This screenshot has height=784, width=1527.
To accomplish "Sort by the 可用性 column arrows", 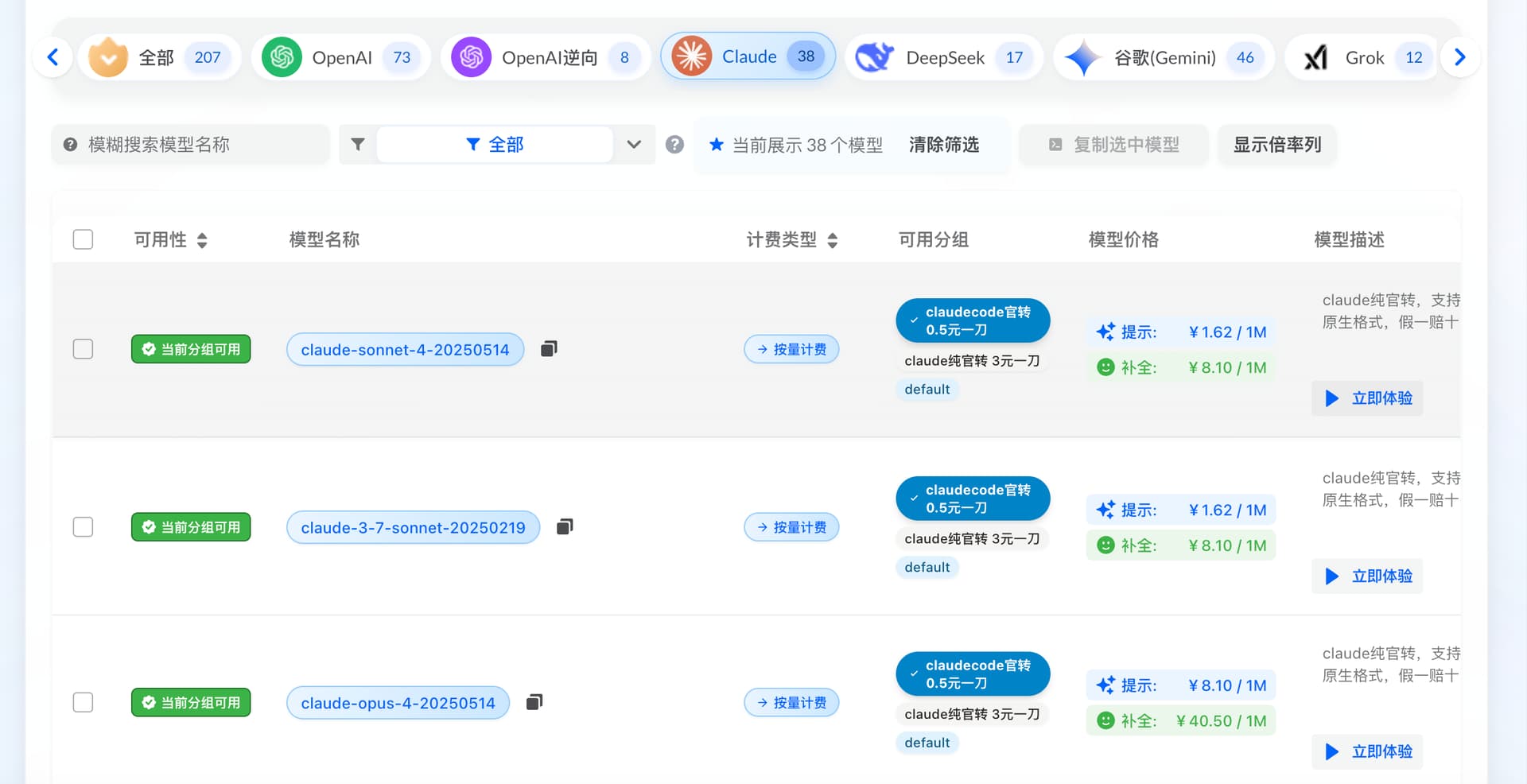I will point(202,240).
